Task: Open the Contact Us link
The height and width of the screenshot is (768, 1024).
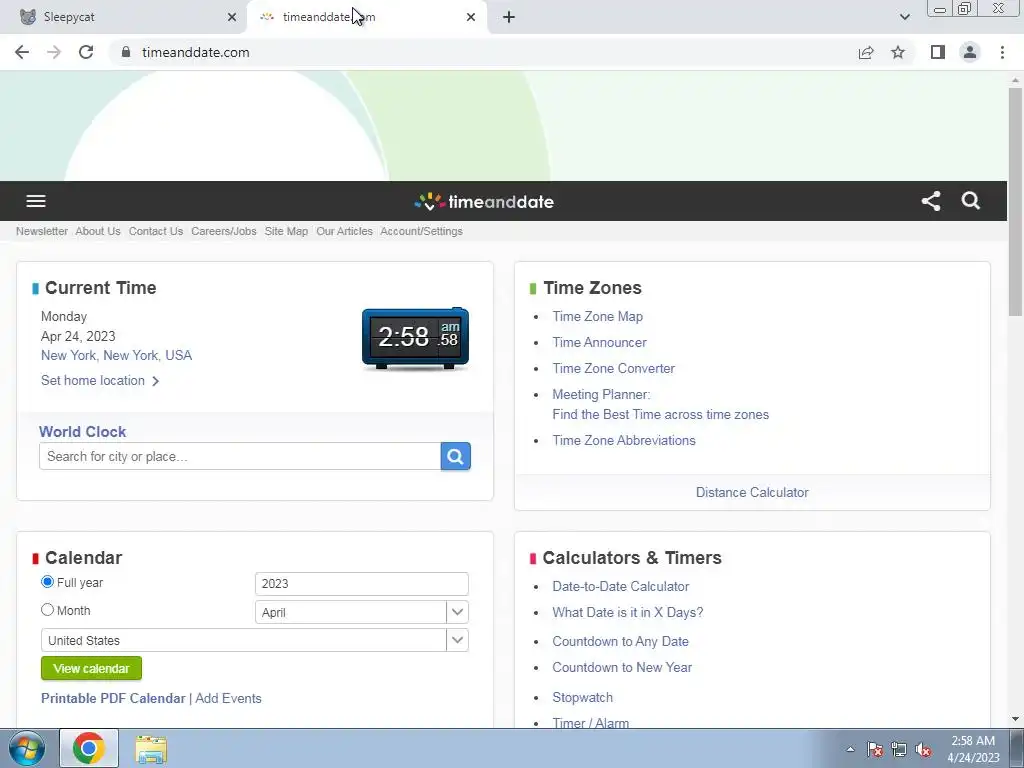Action: pyautogui.click(x=156, y=231)
